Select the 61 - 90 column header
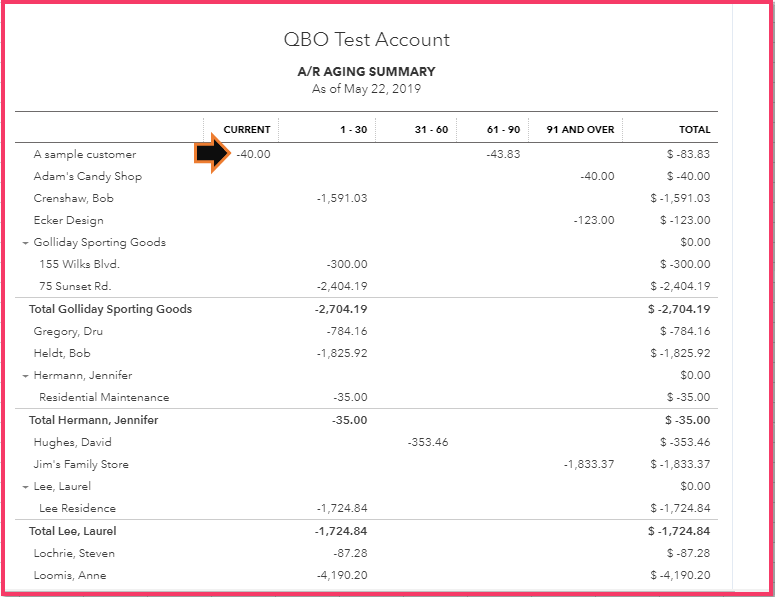 tap(503, 130)
